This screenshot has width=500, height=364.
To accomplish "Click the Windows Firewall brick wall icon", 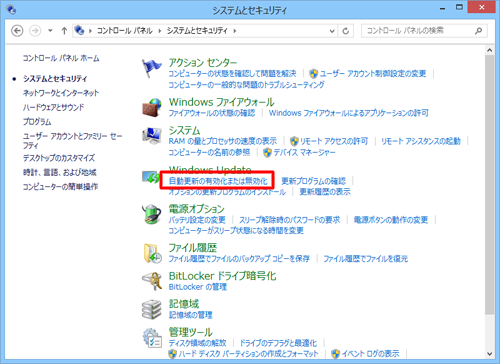I will click(x=152, y=107).
